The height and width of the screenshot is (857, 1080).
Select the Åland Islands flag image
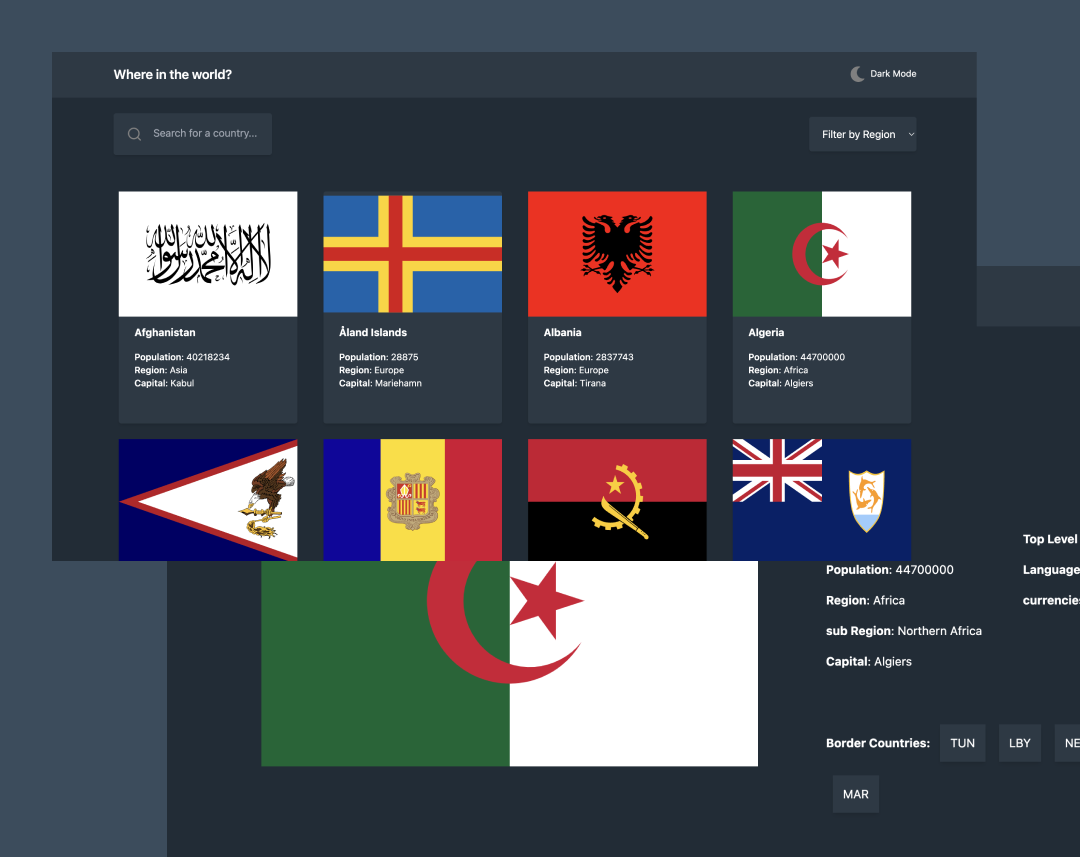tap(412, 253)
